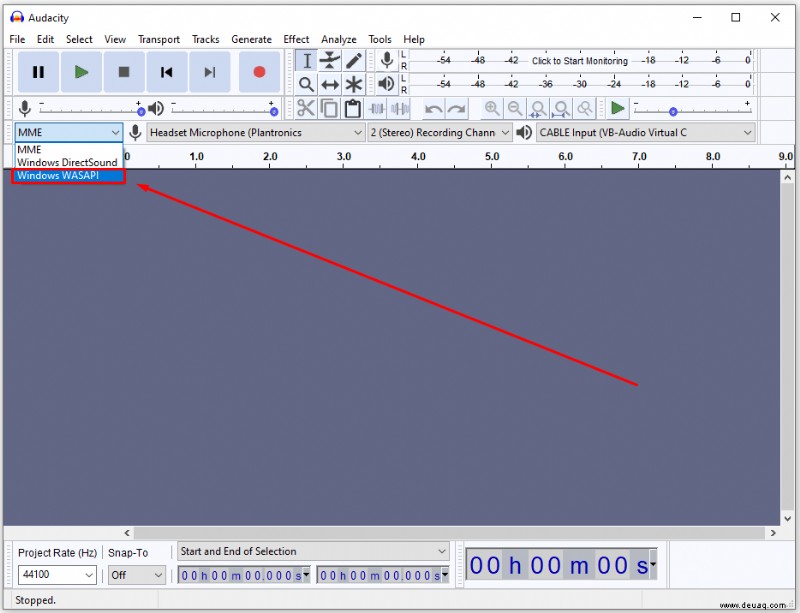Open the Tracks menu

coord(206,39)
